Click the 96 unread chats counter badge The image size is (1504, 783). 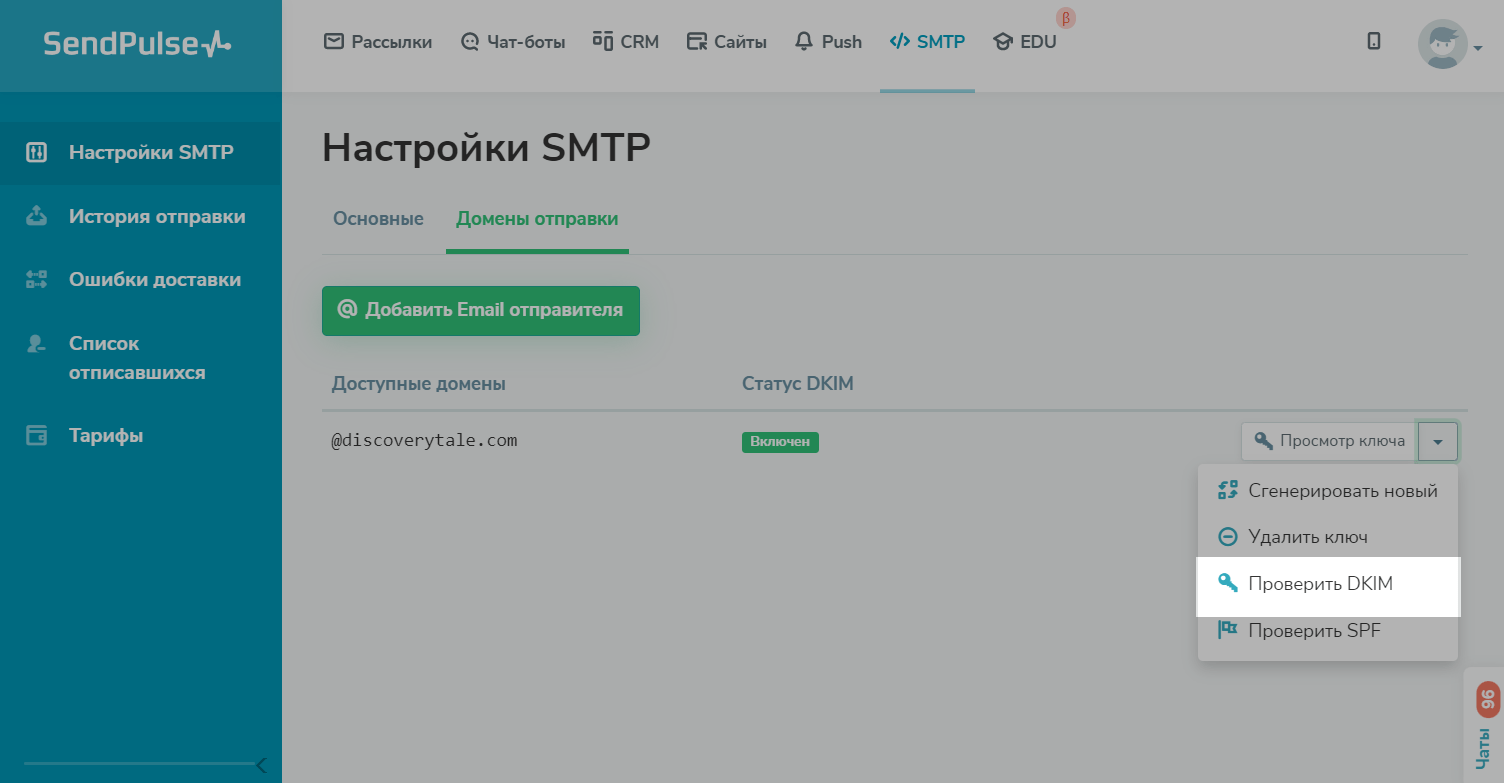point(1488,699)
